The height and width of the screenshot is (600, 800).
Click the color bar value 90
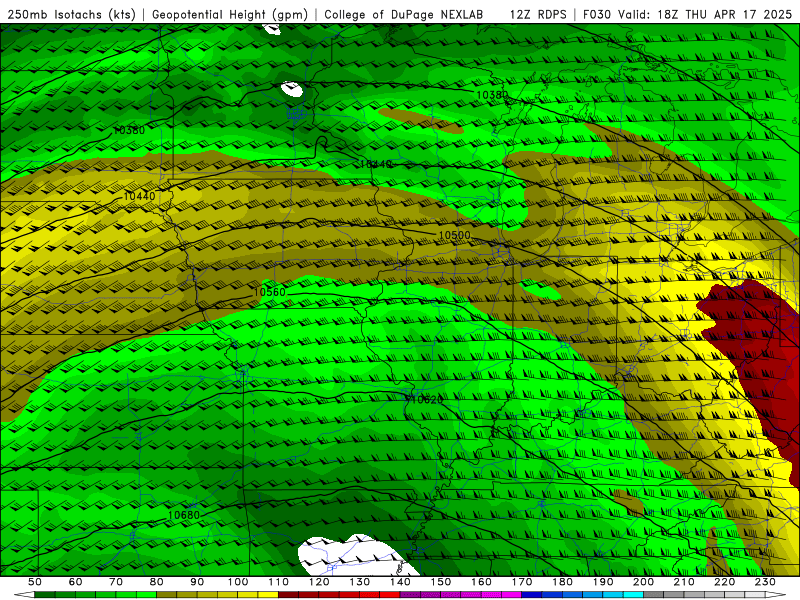pos(197,582)
